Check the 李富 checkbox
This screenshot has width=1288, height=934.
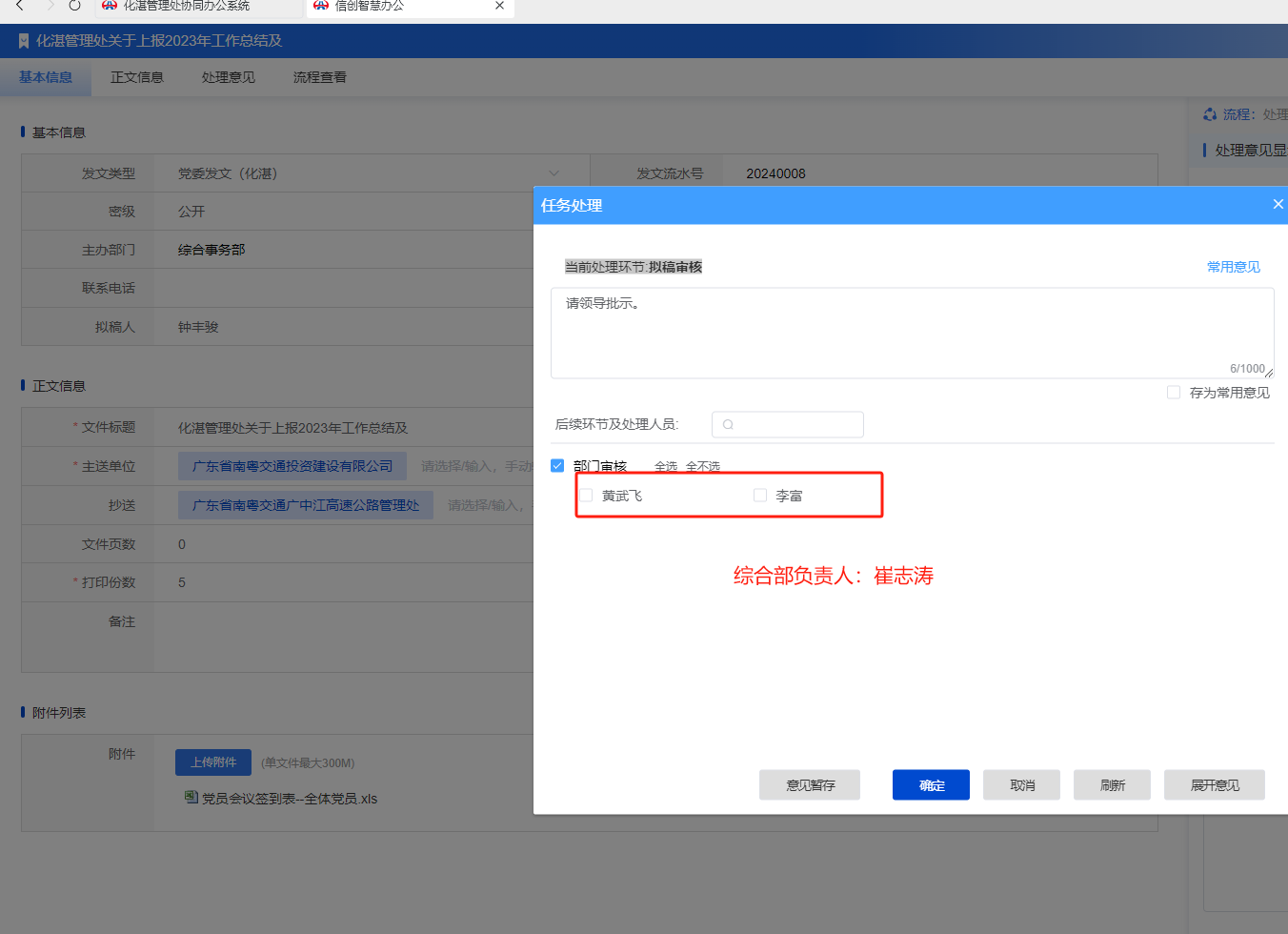pos(760,496)
